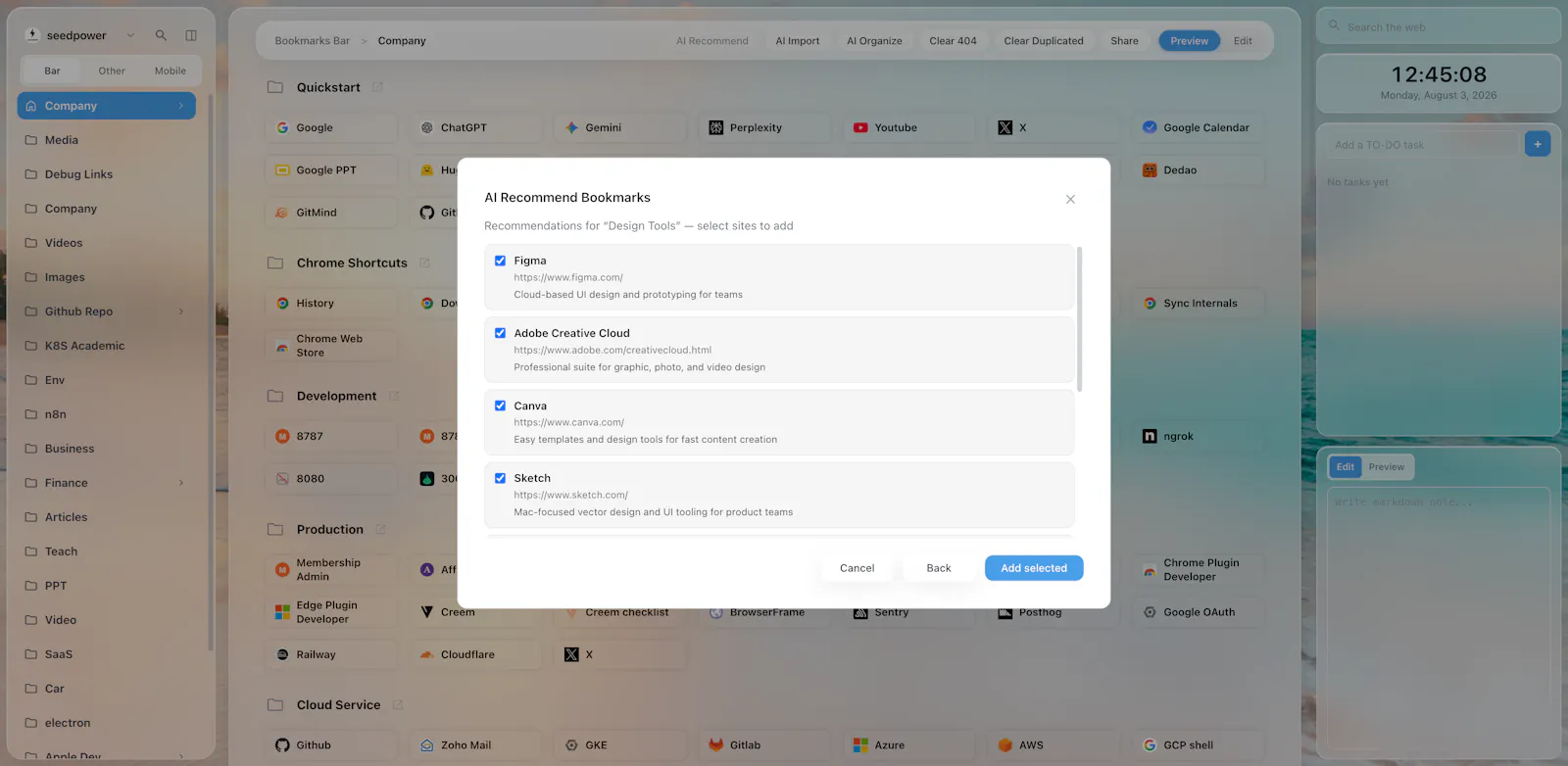Open the Gitlab bookmark icon

716,744
